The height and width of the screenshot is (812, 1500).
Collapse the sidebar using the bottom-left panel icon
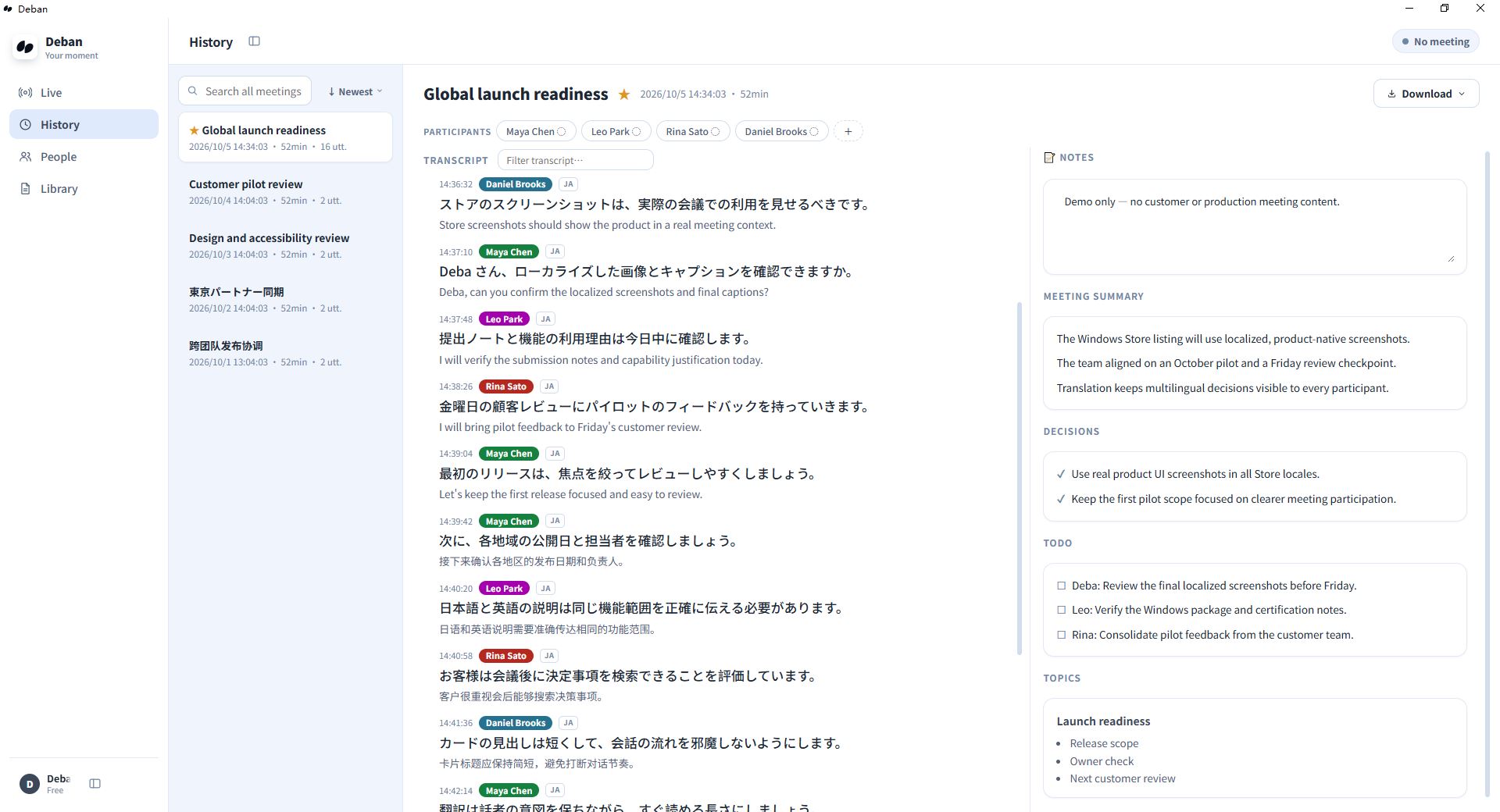pyautogui.click(x=95, y=784)
